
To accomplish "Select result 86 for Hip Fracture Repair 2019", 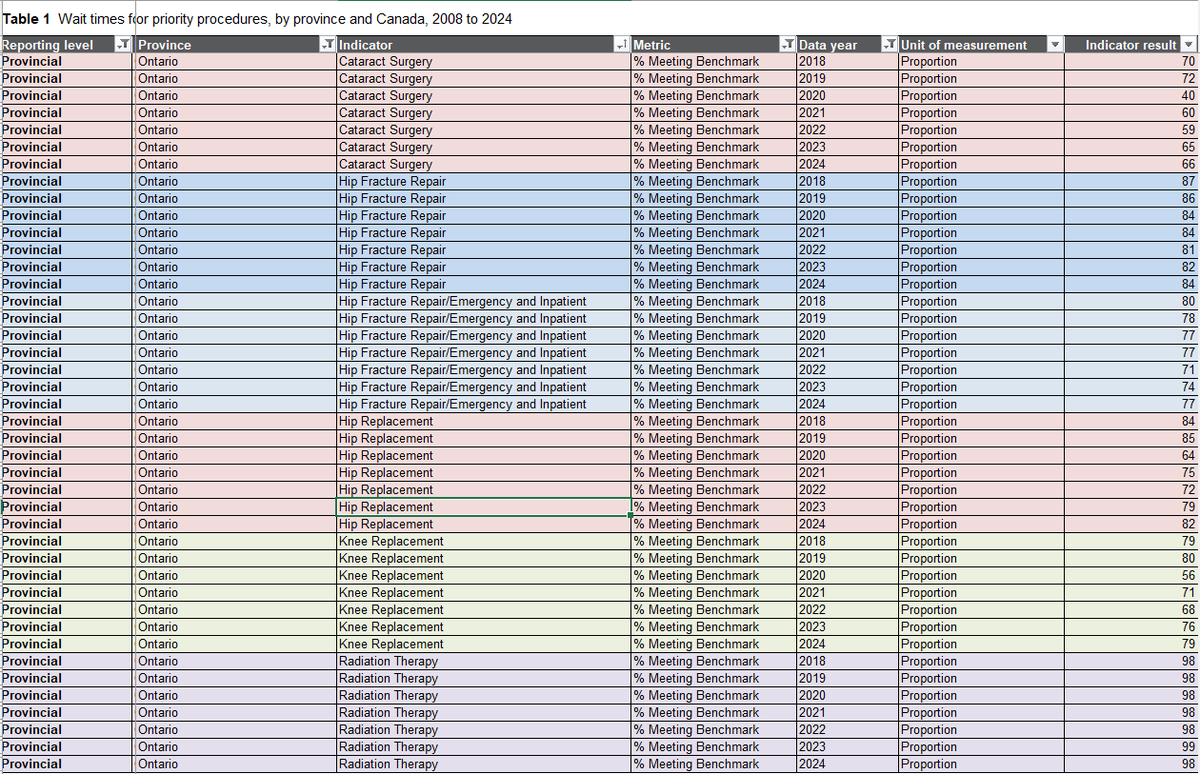I will 1131,198.
